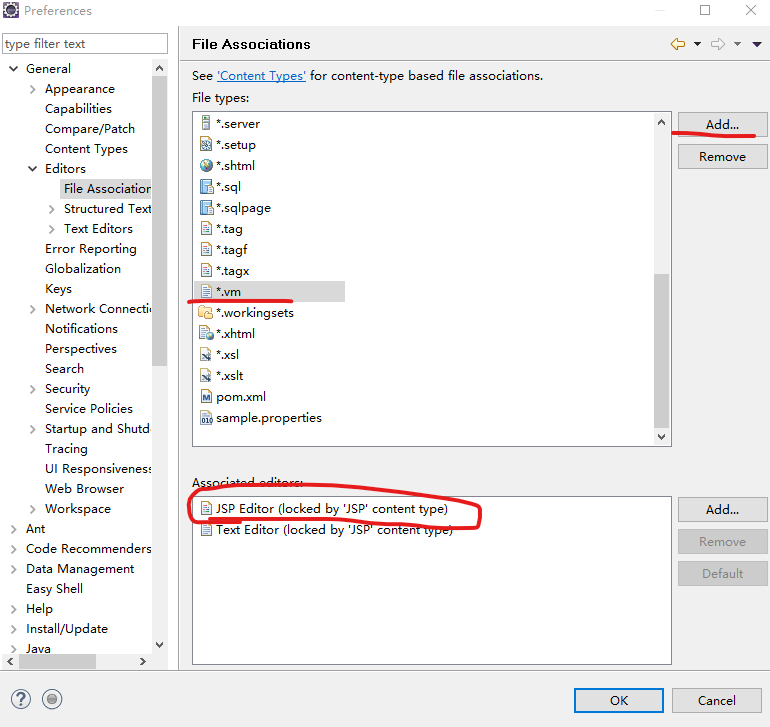This screenshot has width=770, height=727.
Task: Select Keys in the preferences tree
Action: coord(58,289)
